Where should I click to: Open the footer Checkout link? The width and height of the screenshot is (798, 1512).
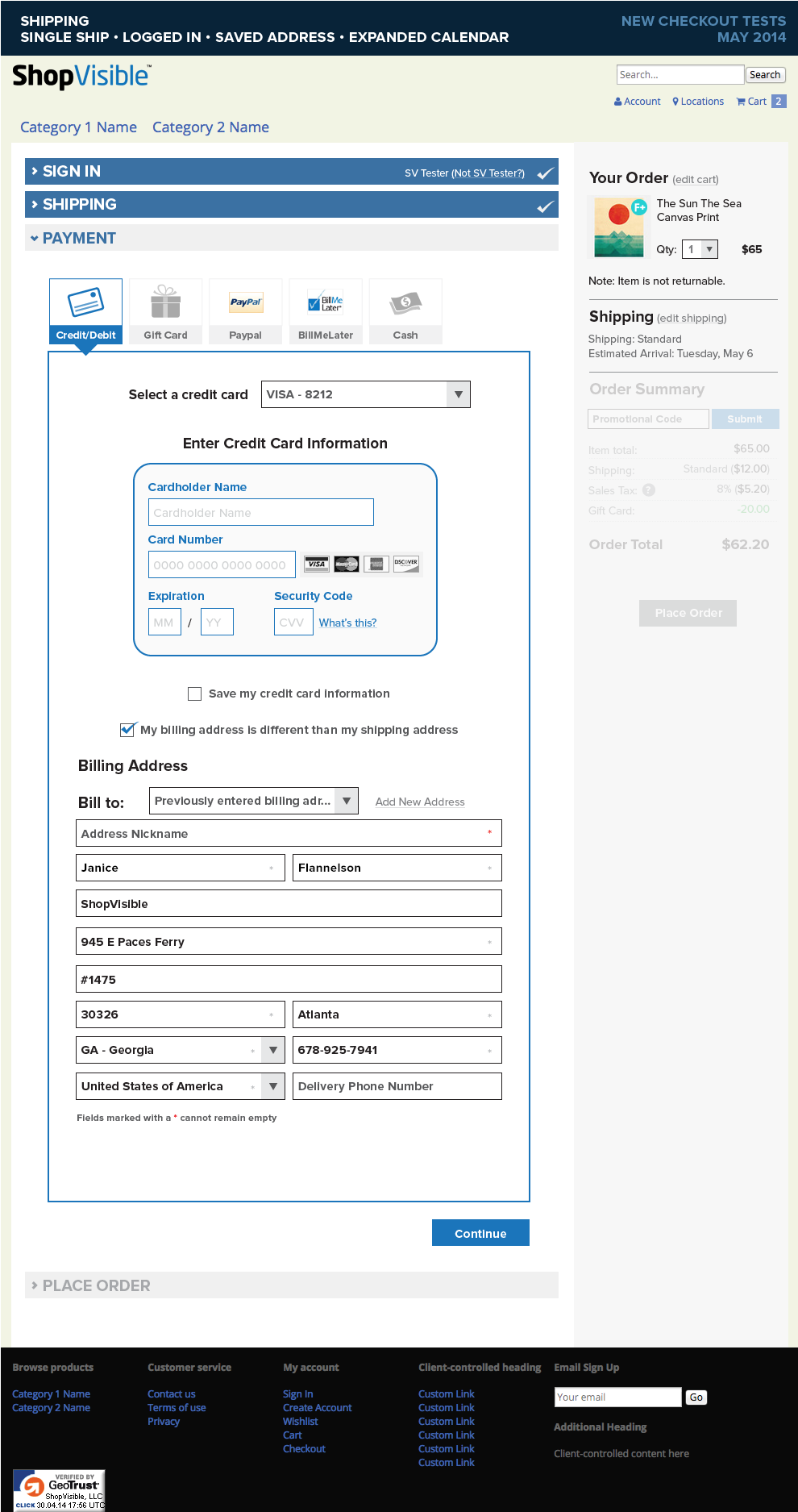[304, 1448]
